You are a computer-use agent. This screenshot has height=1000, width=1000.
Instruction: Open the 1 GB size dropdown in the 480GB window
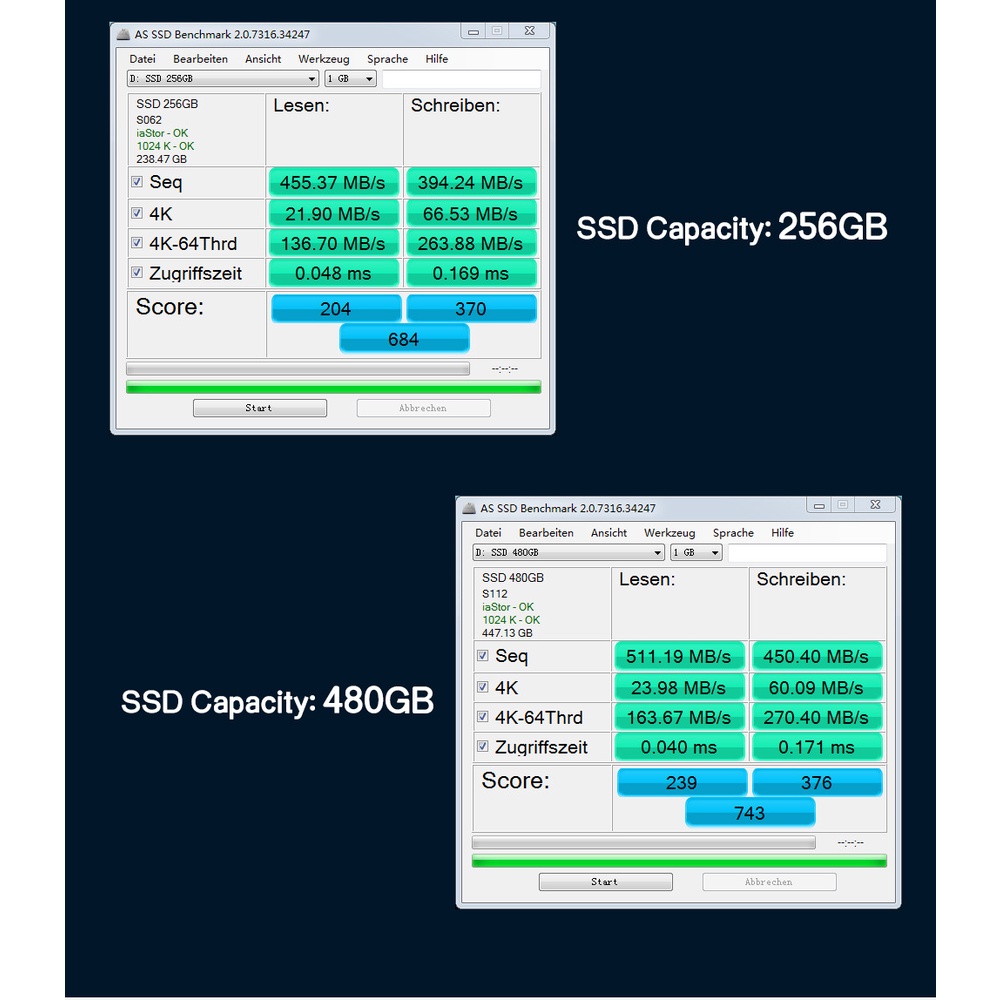tap(696, 552)
